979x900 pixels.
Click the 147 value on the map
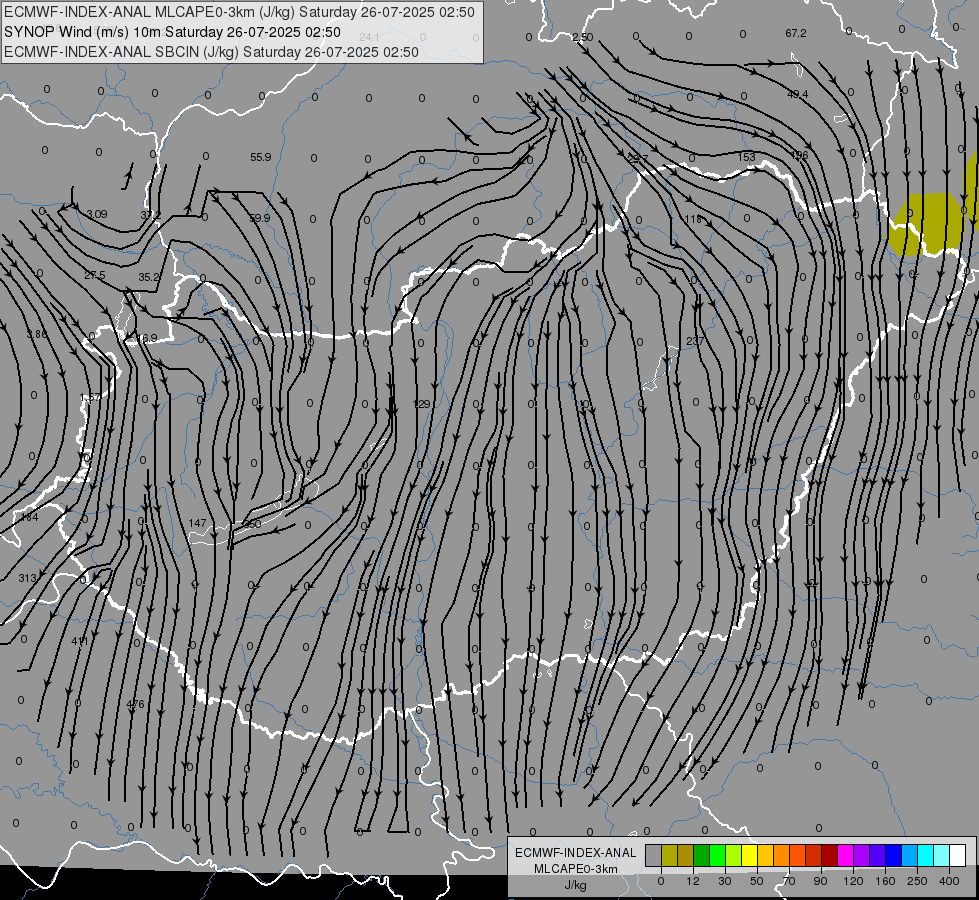pyautogui.click(x=197, y=523)
